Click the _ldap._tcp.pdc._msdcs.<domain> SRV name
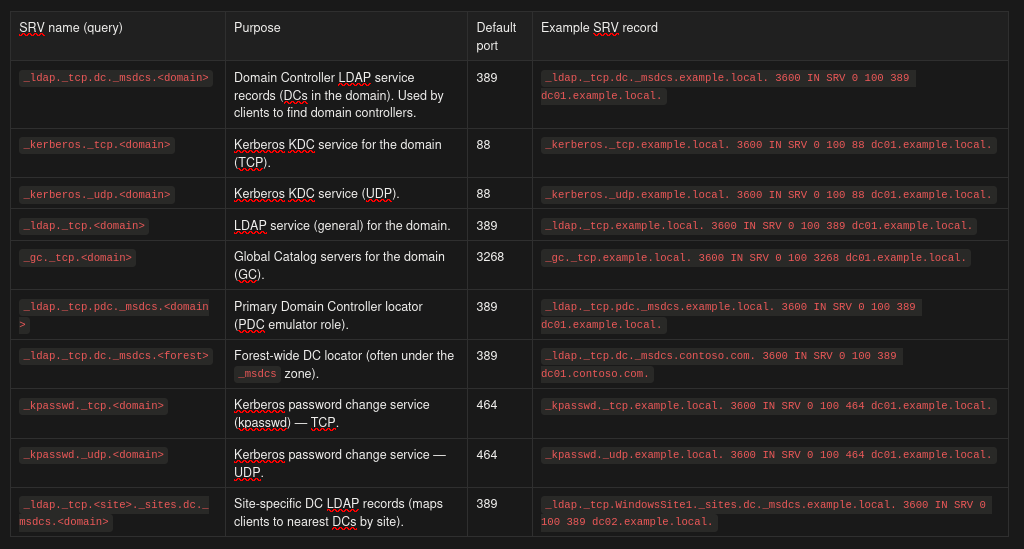The width and height of the screenshot is (1024, 549). click(x=115, y=315)
